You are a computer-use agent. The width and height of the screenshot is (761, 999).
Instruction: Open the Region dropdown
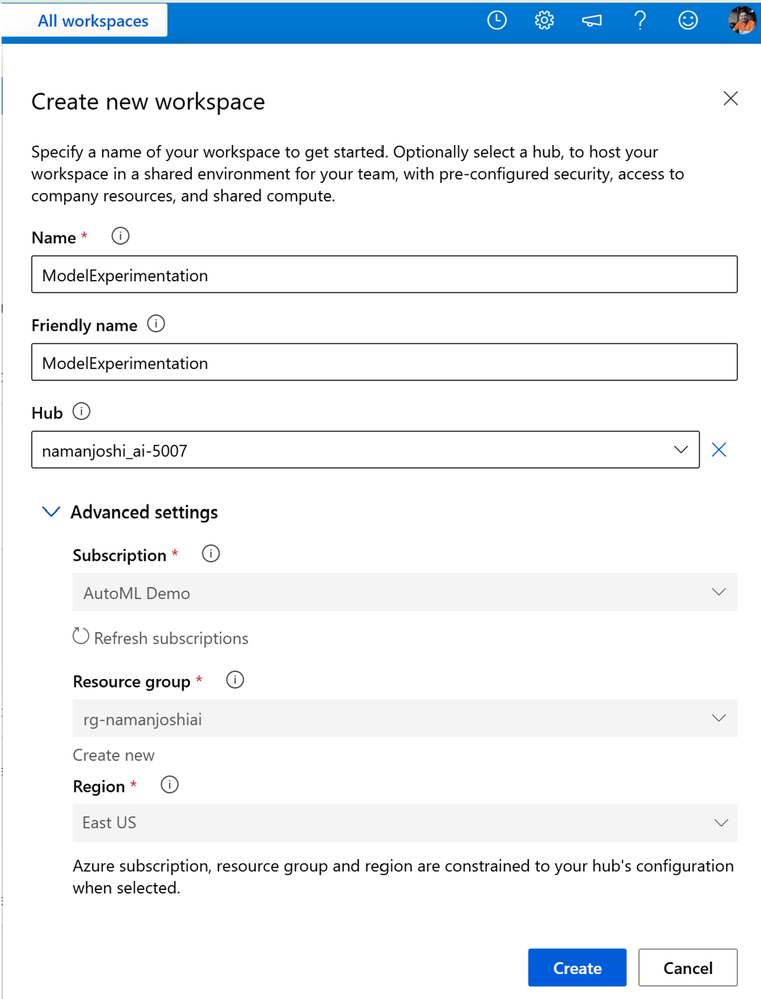(405, 822)
